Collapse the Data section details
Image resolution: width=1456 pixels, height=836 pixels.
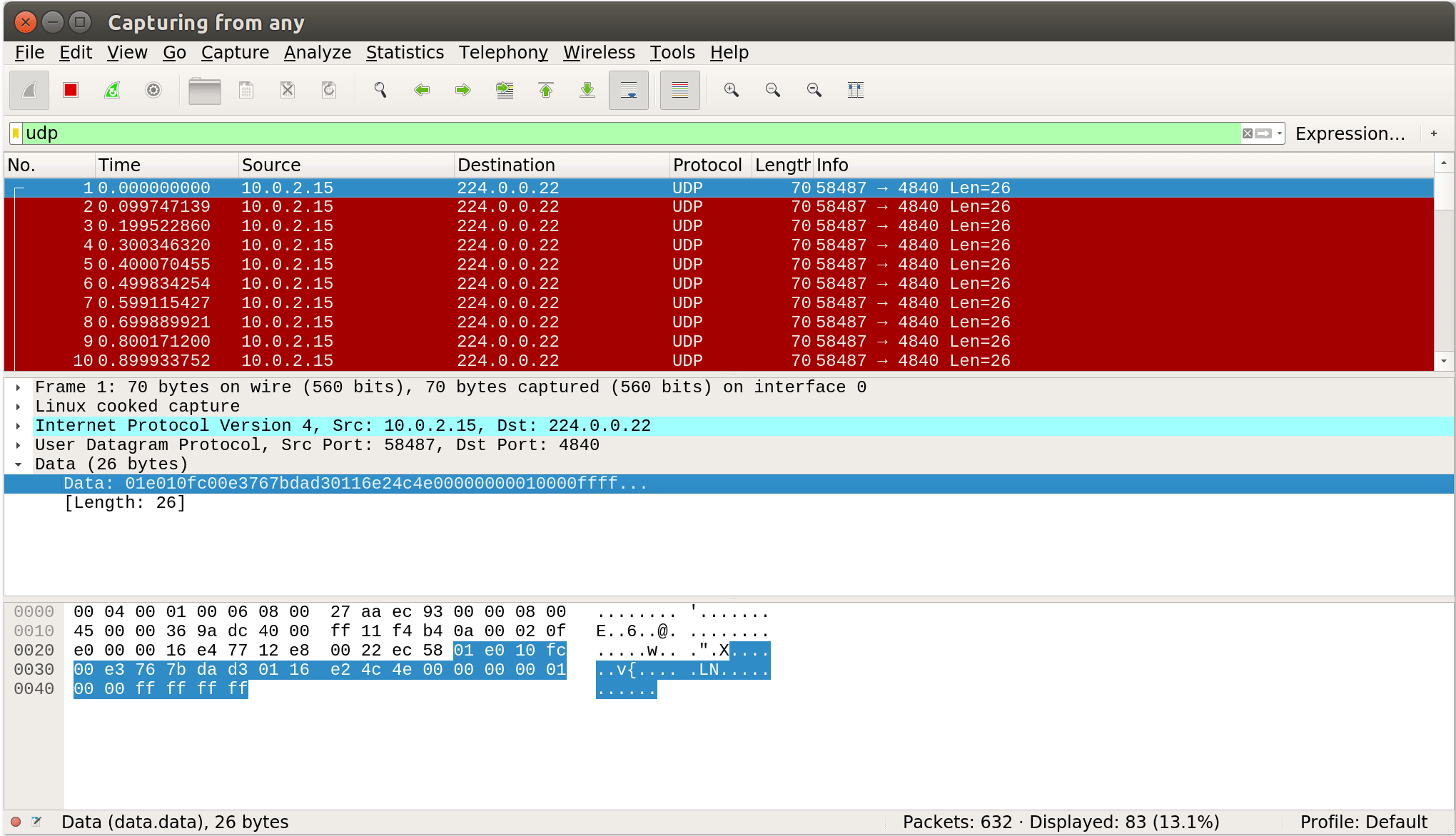(19, 464)
